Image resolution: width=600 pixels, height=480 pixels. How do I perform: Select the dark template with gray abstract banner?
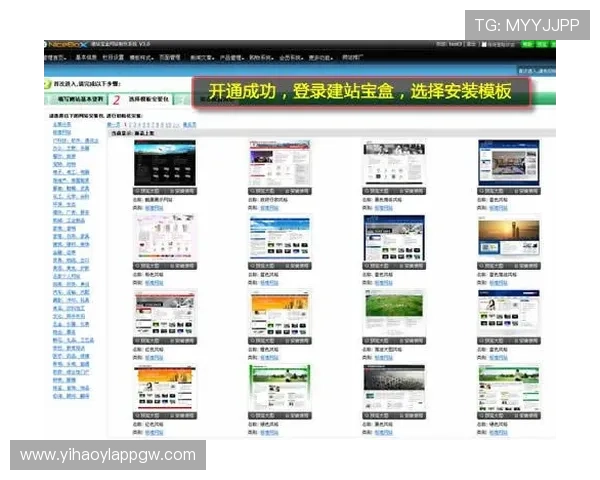tap(394, 387)
